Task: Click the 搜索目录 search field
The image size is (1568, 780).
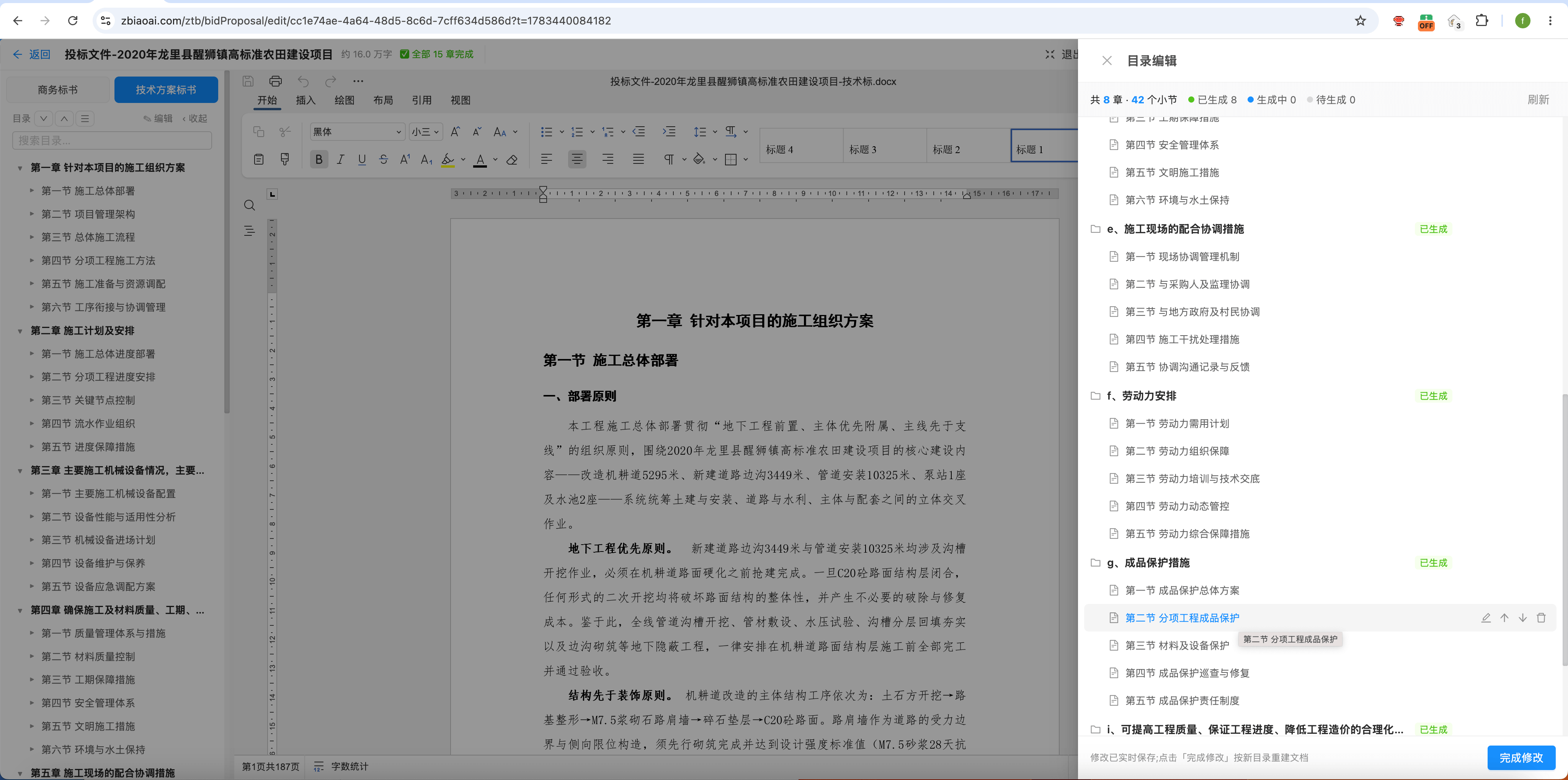Action: 112,140
